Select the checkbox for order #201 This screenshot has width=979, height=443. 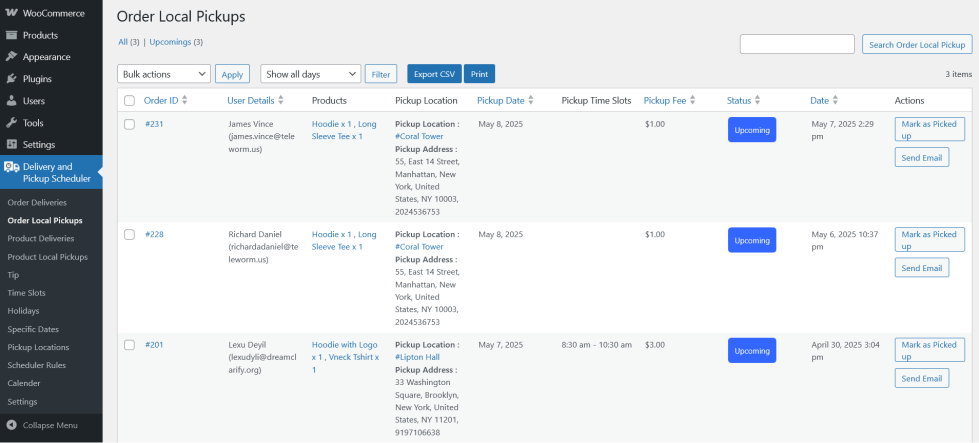[129, 345]
